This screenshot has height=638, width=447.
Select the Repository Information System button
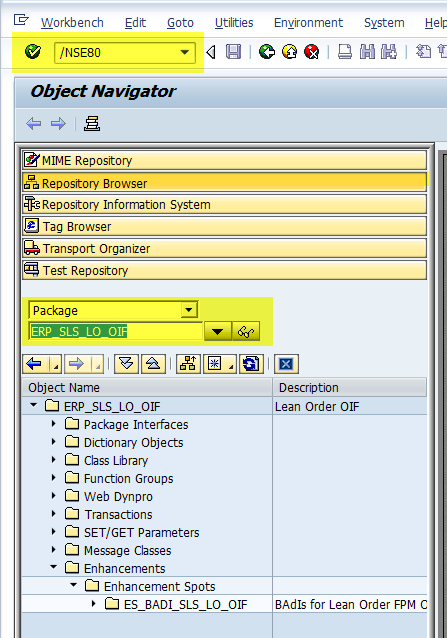click(224, 204)
